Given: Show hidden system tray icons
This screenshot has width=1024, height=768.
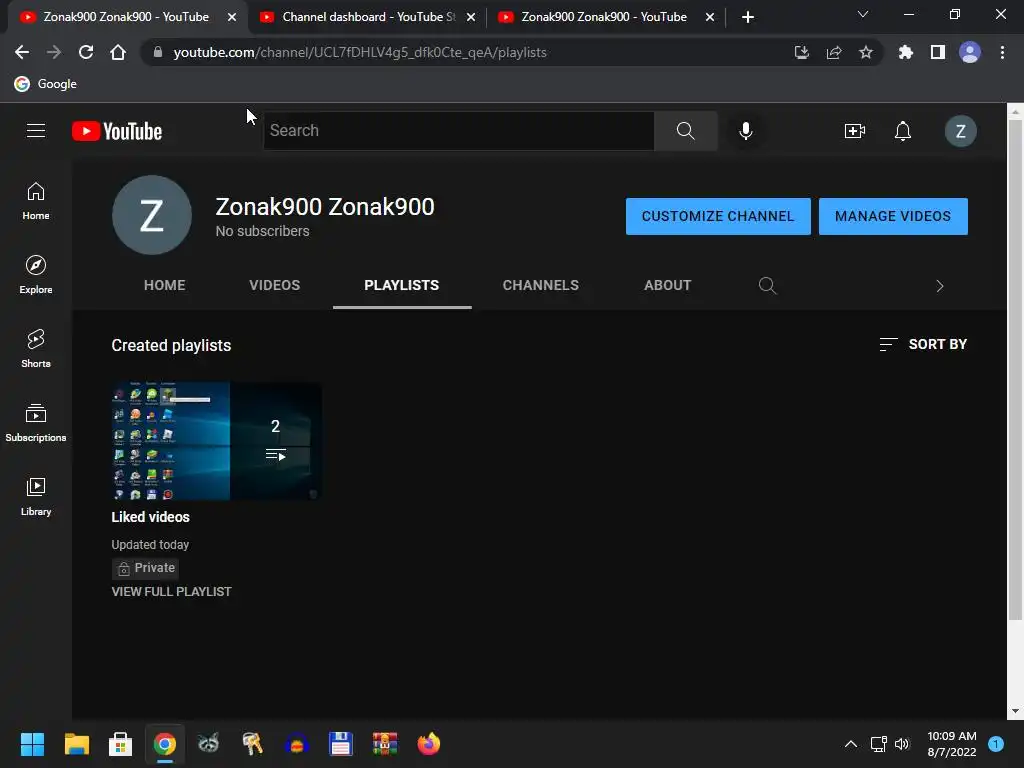Looking at the screenshot, I should pyautogui.click(x=850, y=744).
